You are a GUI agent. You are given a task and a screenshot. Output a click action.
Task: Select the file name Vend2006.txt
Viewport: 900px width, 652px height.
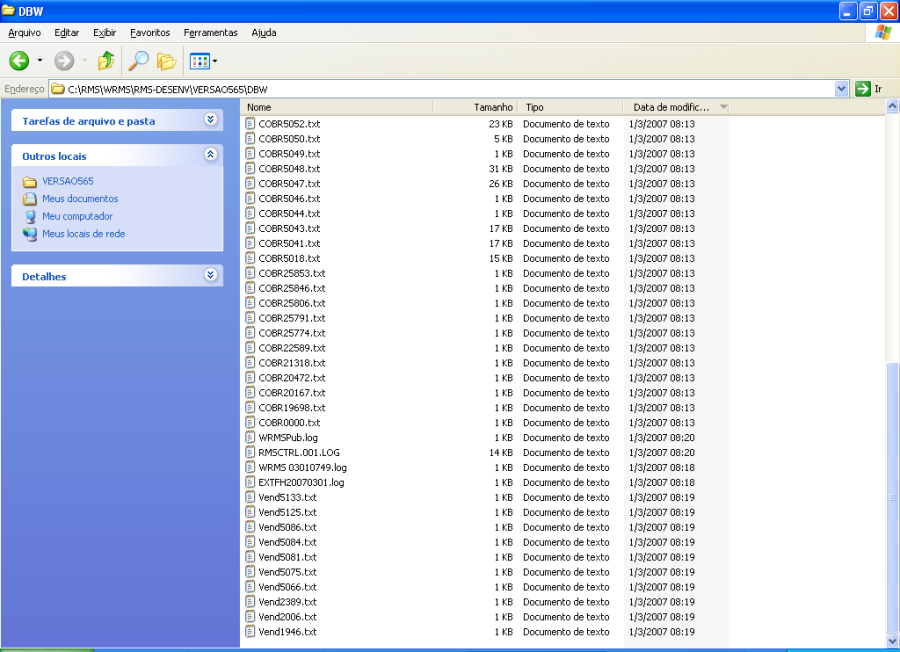tap(288, 616)
